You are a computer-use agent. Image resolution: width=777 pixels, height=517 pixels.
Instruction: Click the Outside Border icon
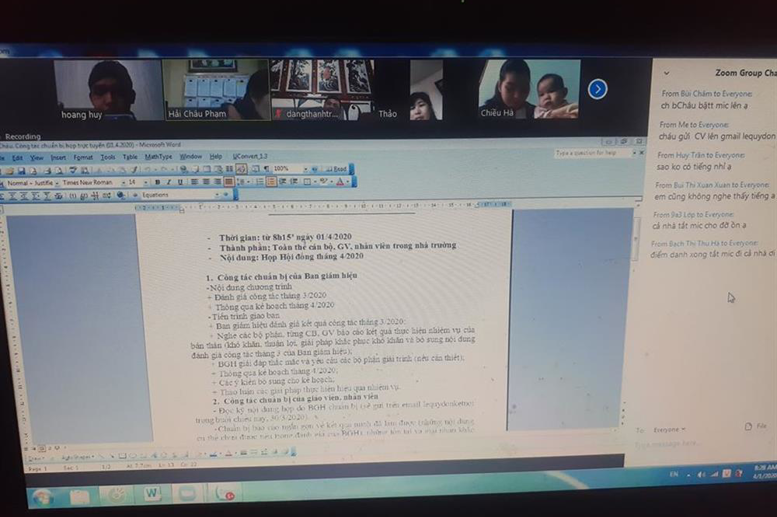pos(308,181)
